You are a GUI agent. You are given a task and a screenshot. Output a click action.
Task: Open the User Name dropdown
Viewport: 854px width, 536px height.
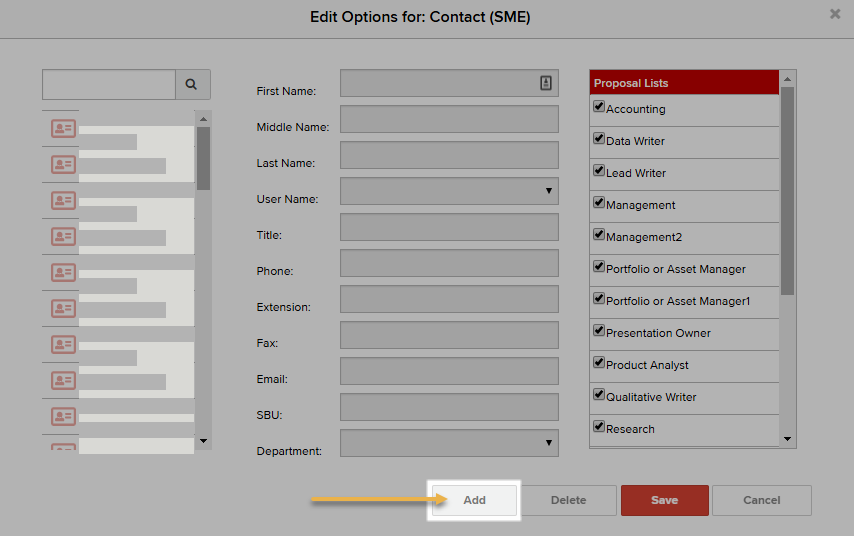tap(449, 191)
